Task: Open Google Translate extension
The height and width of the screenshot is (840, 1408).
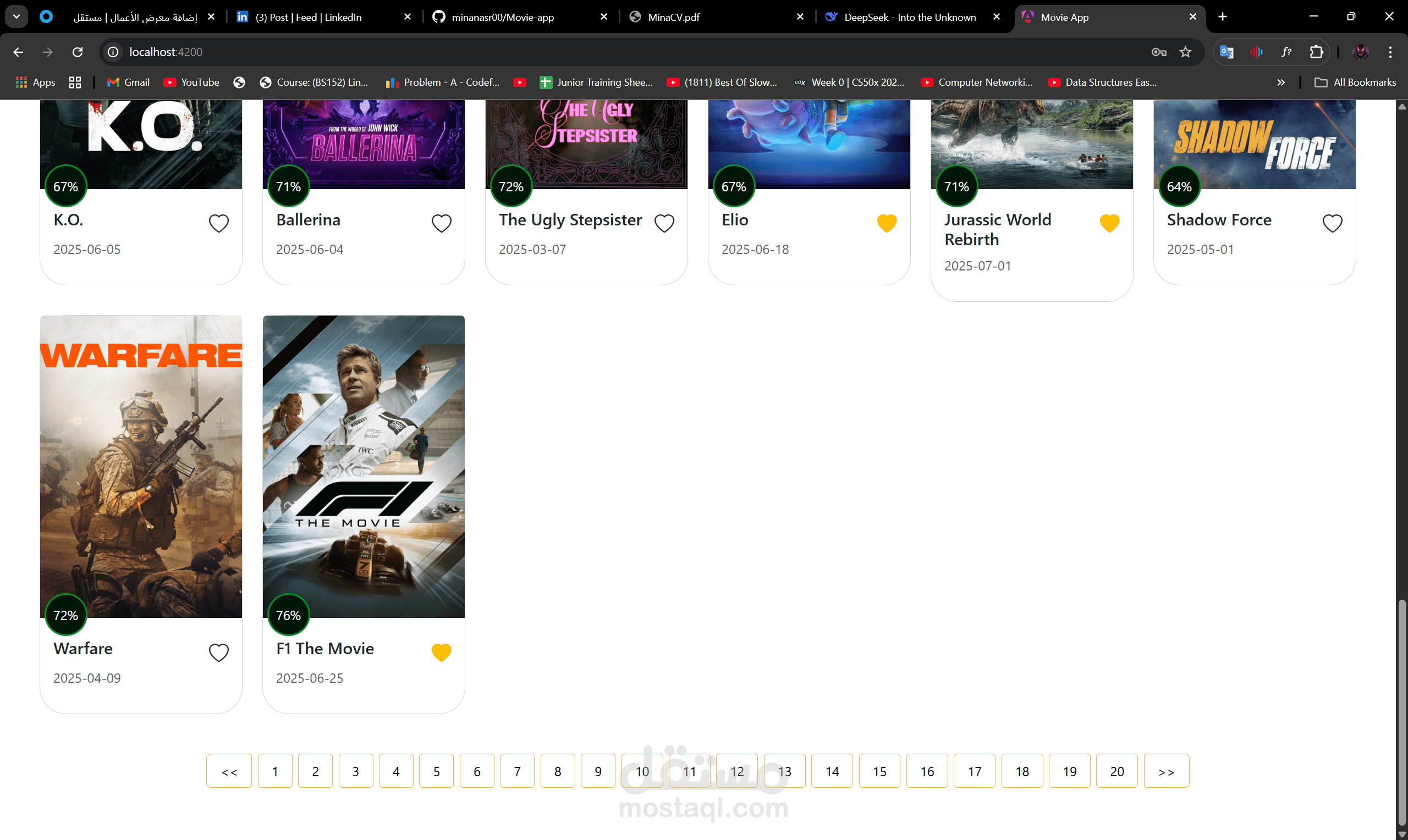Action: pos(1227,52)
